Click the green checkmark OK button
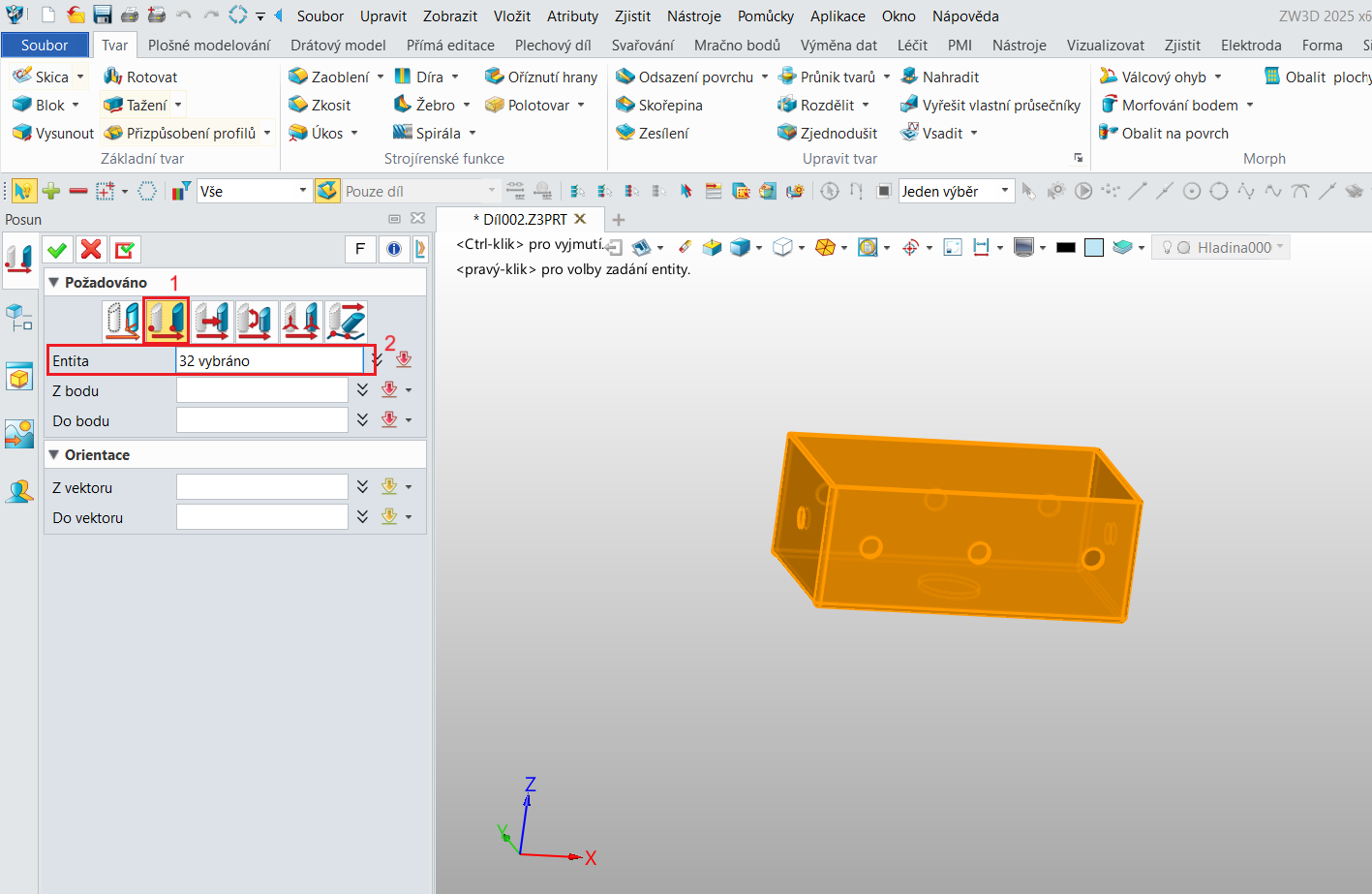The height and width of the screenshot is (894, 1372). point(57,250)
